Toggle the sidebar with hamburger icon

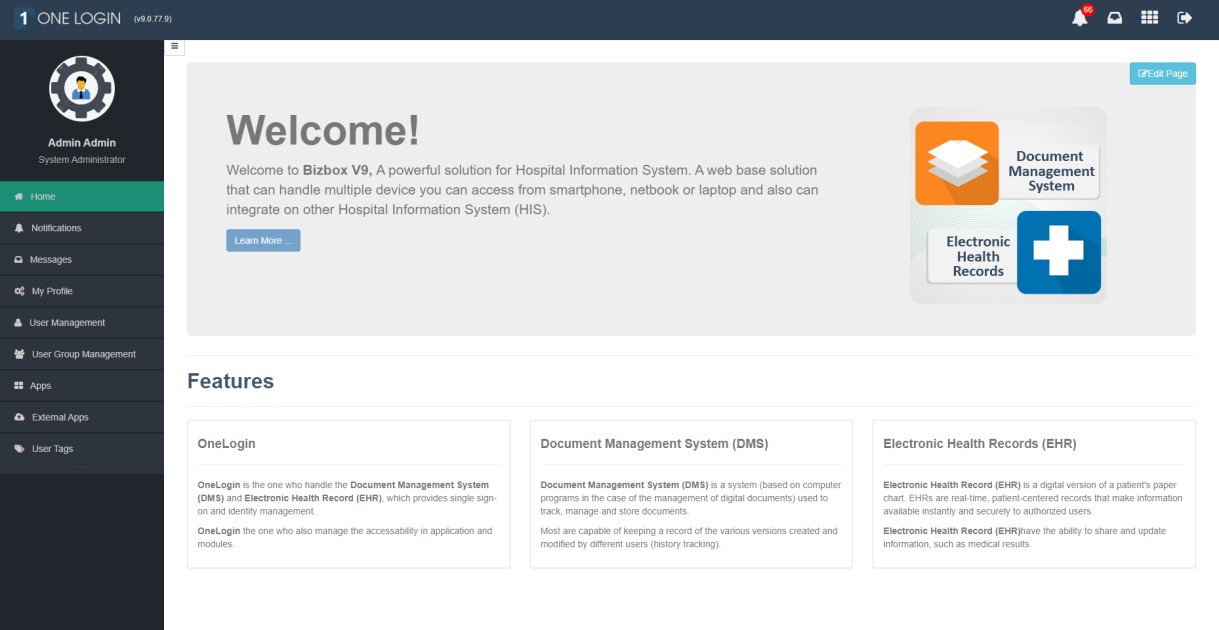point(174,46)
